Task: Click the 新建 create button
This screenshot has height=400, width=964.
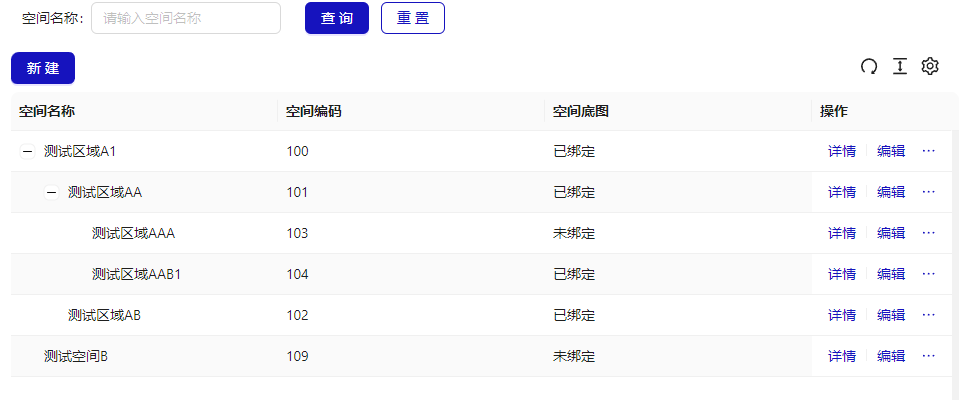Action: tap(43, 68)
